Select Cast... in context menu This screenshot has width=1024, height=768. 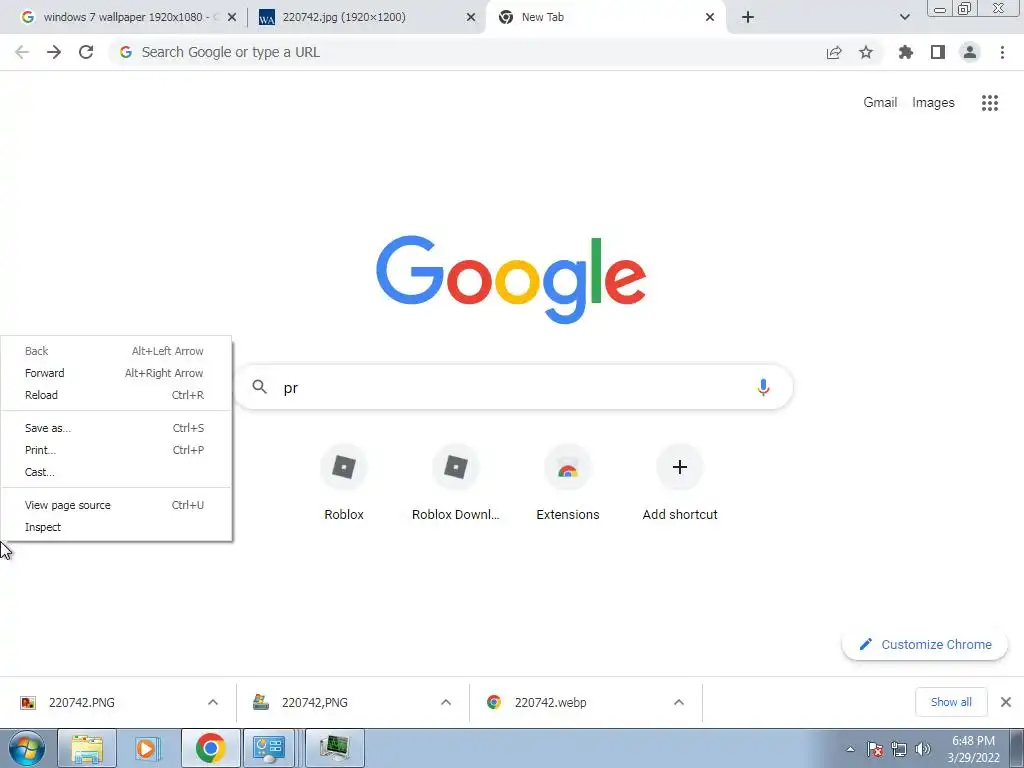pos(116,472)
